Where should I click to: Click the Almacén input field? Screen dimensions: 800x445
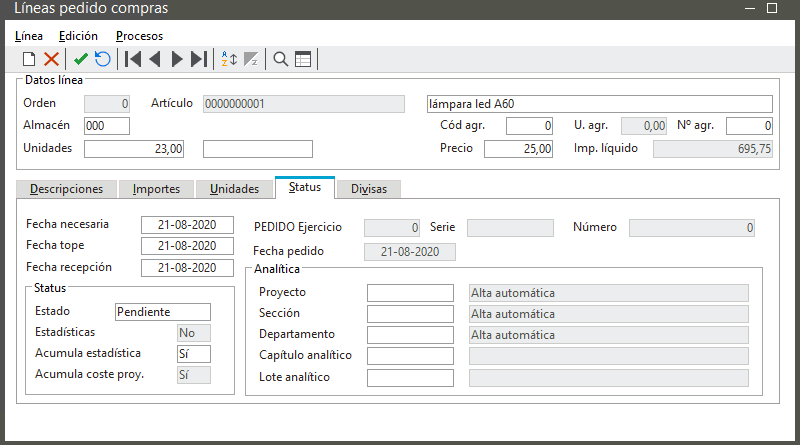coord(107,126)
